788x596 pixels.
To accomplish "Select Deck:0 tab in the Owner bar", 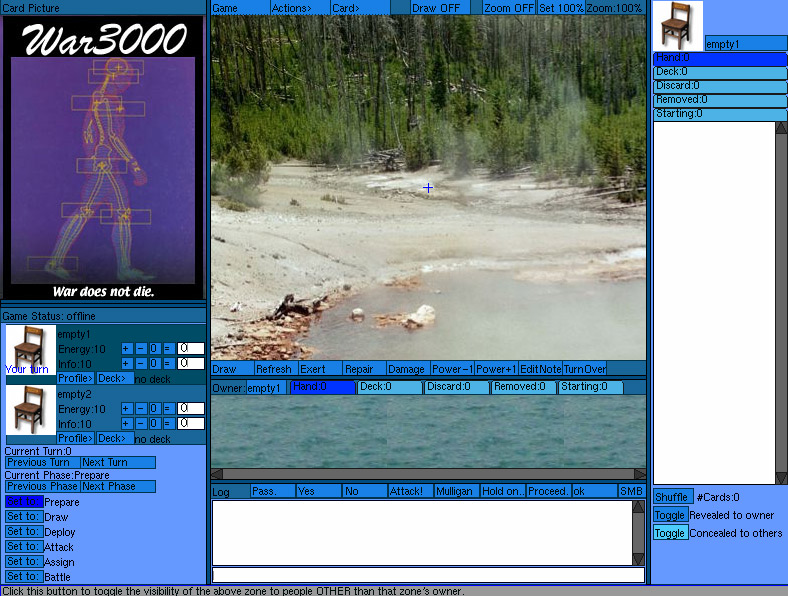I will tap(390, 387).
